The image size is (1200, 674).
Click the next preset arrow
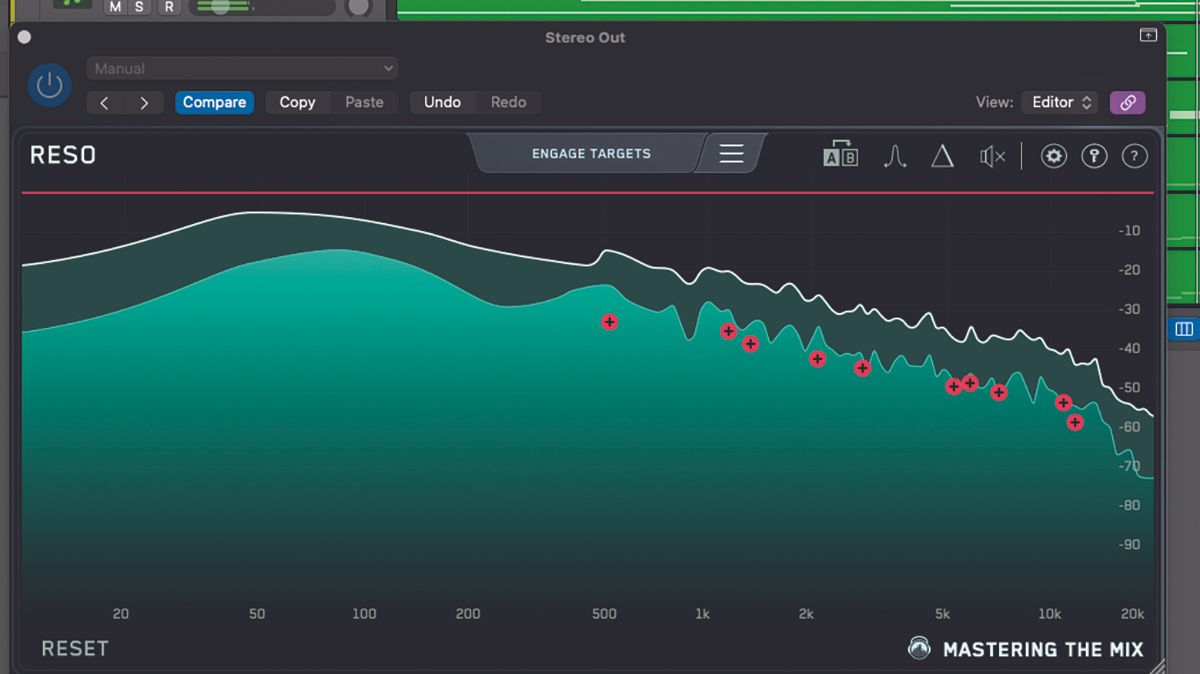pyautogui.click(x=143, y=102)
